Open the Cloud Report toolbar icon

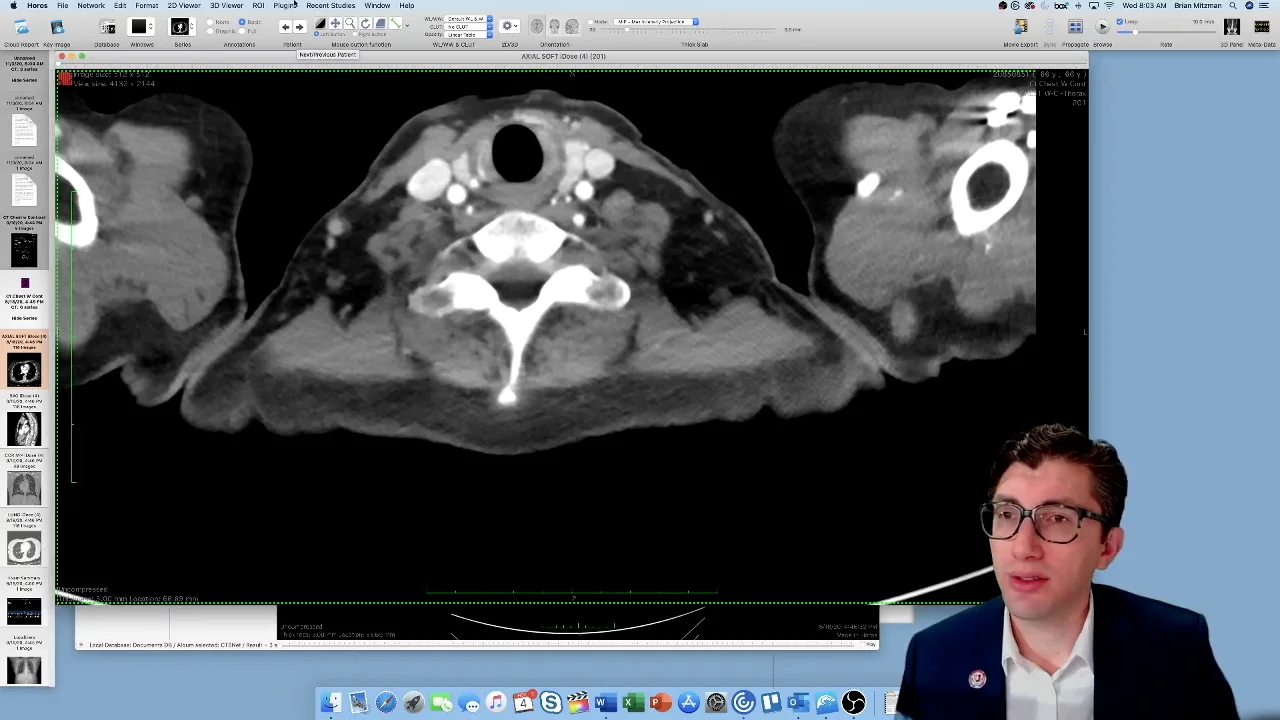[23, 27]
